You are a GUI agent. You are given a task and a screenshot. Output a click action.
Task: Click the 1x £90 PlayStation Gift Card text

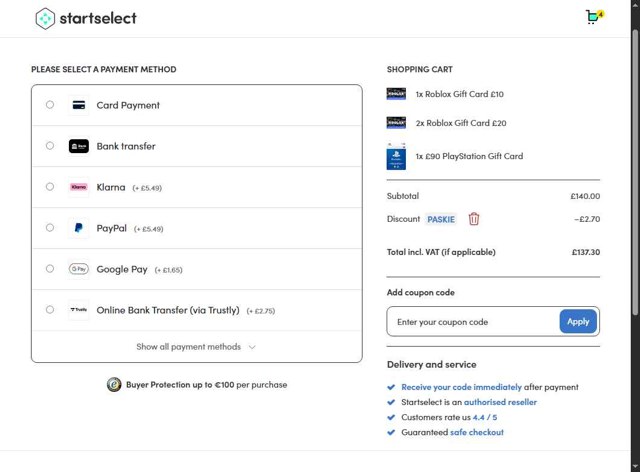coord(469,156)
